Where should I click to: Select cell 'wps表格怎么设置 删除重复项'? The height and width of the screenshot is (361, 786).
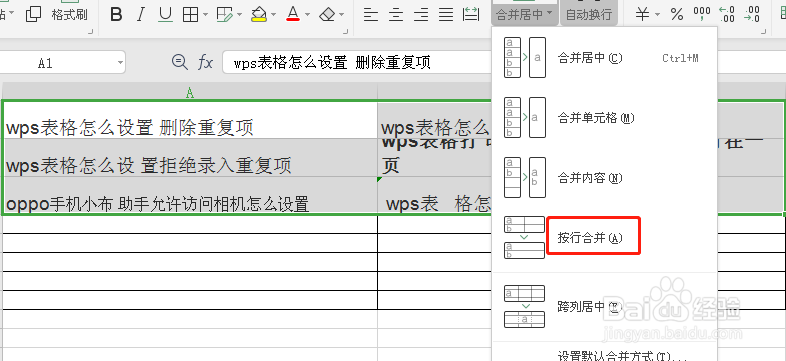189,120
